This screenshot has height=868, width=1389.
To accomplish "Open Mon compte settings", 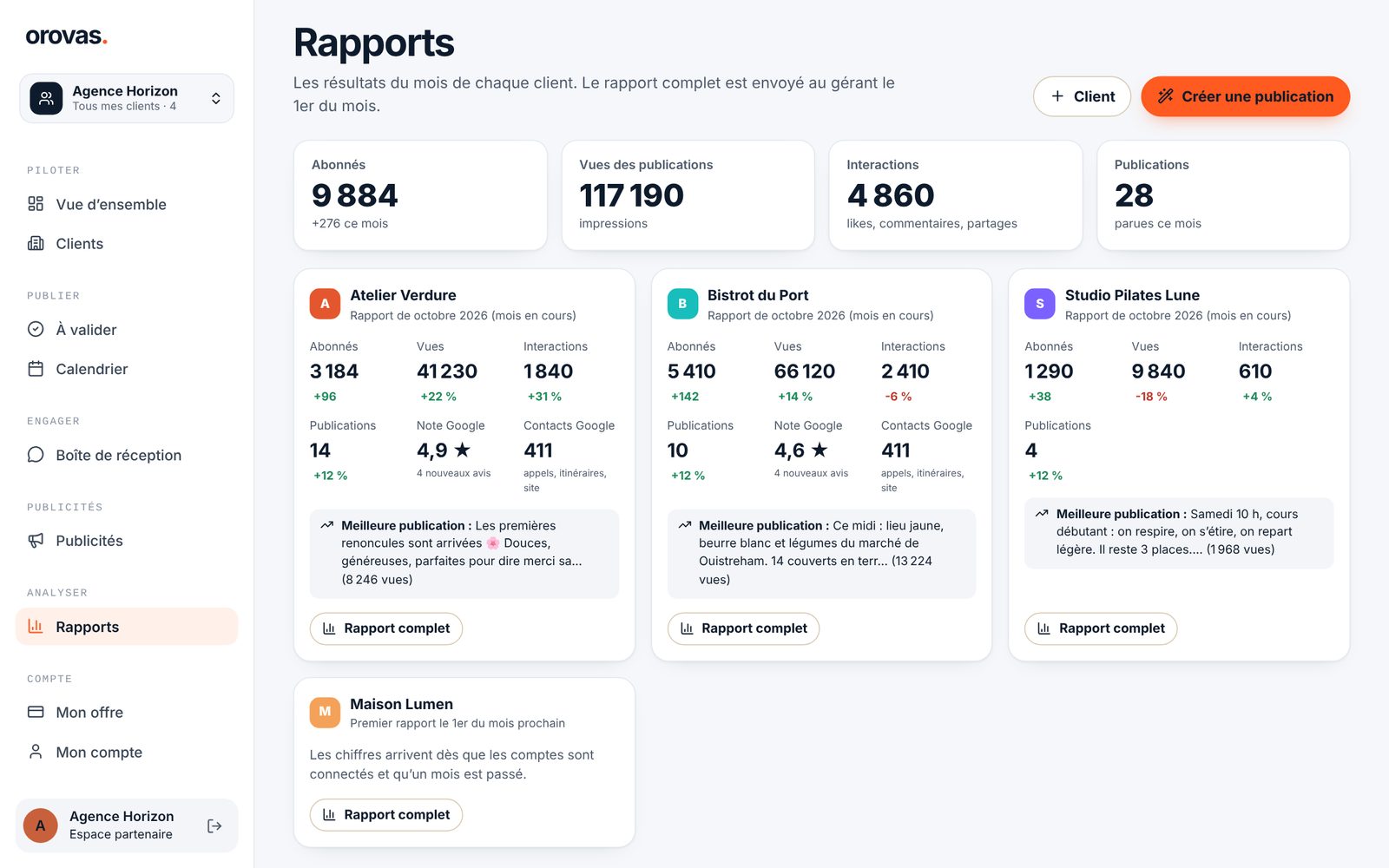I will pos(127,752).
